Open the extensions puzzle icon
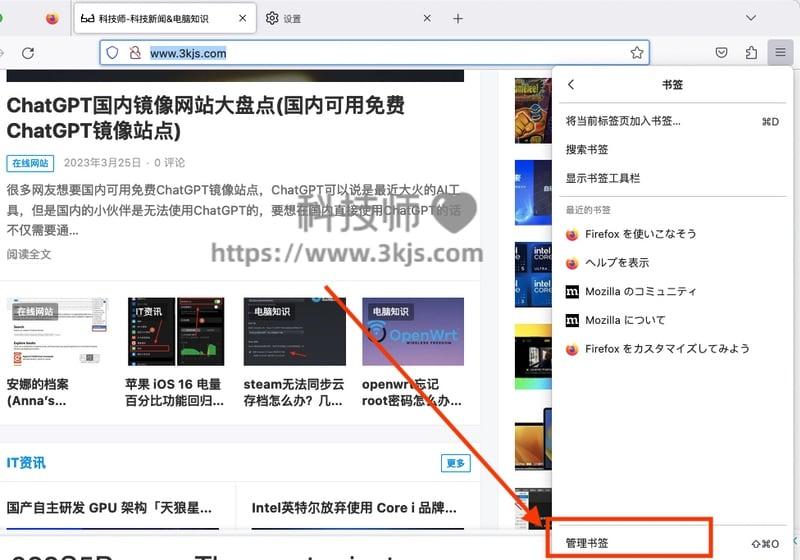The image size is (800, 560). pos(751,53)
